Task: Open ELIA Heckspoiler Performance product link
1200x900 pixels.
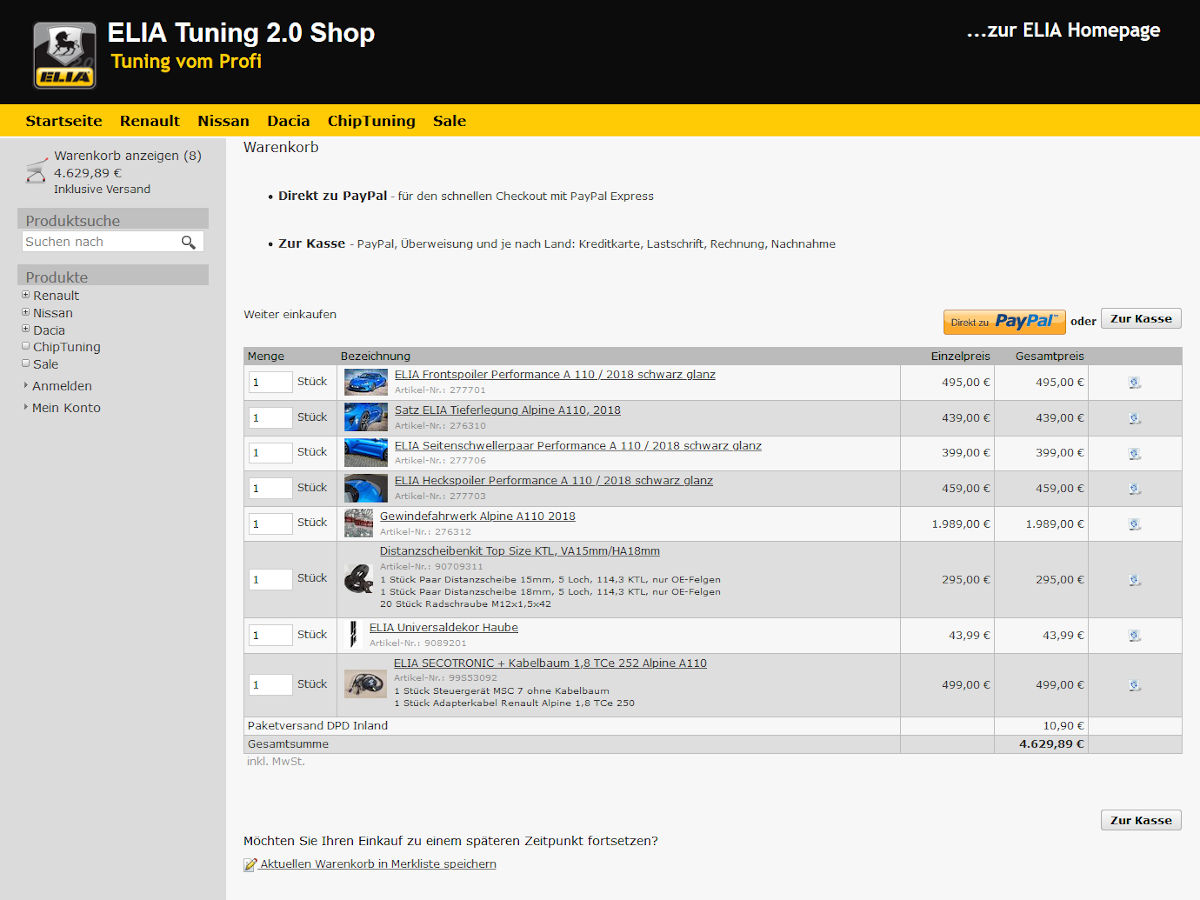Action: [554, 481]
